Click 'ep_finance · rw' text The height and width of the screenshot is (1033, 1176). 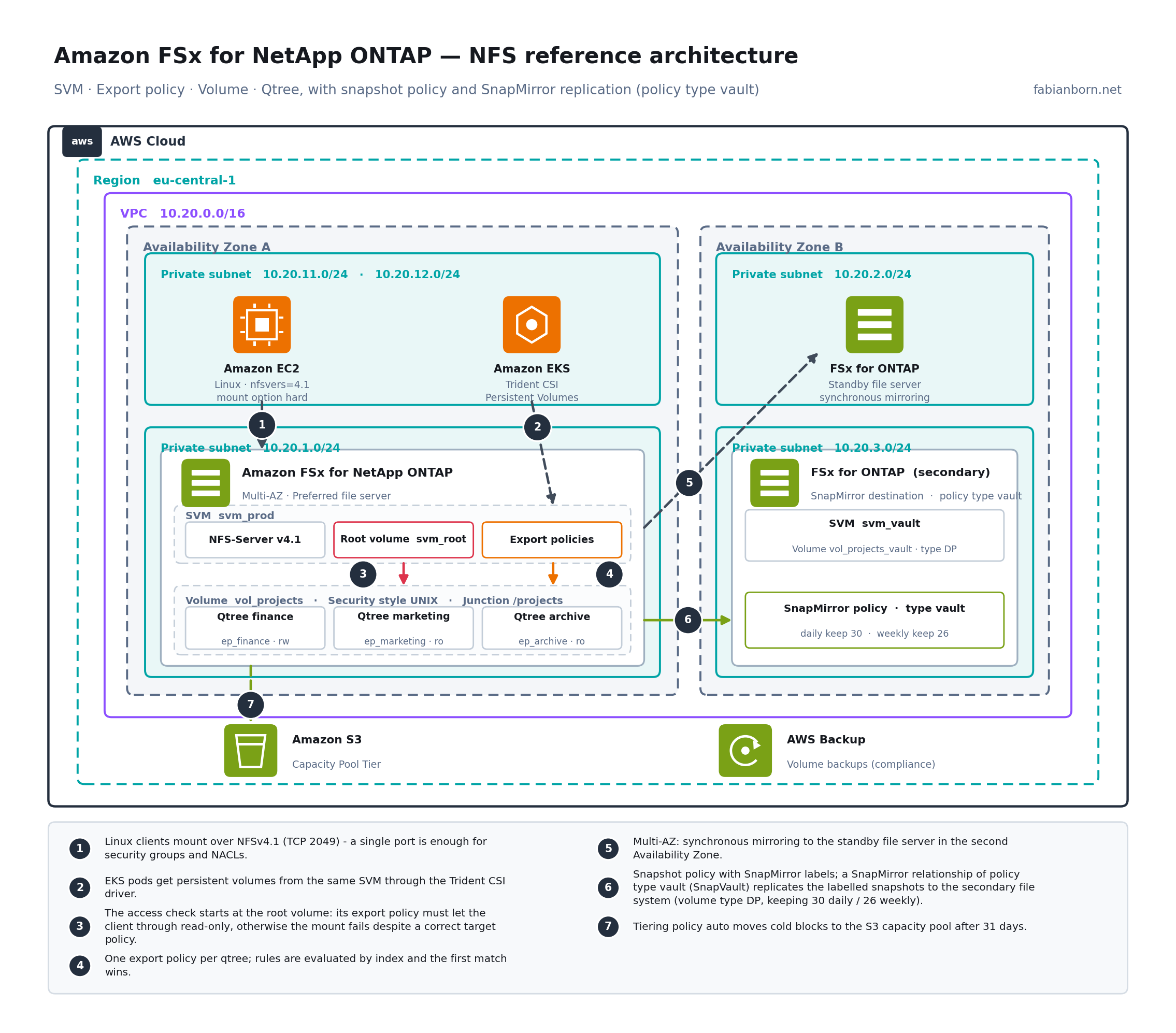coord(255,641)
